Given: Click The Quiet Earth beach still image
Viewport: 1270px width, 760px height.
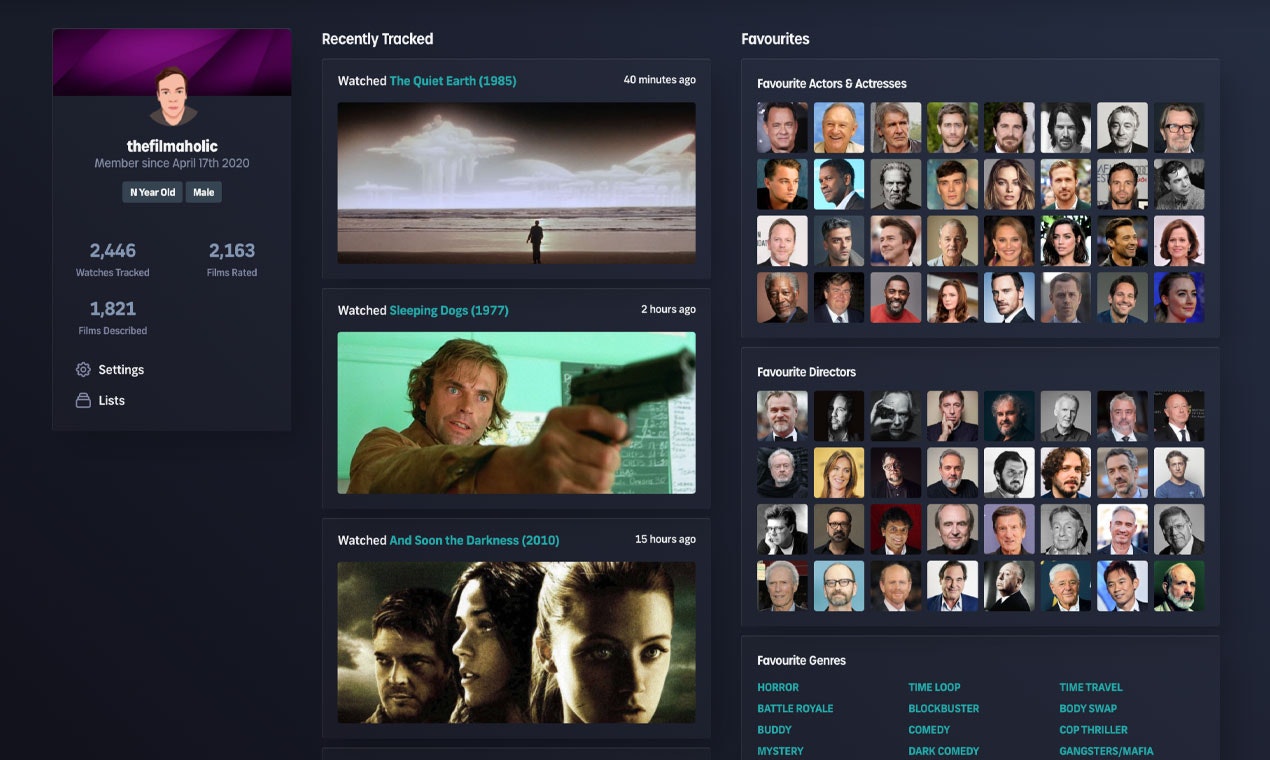Looking at the screenshot, I should click(516, 183).
